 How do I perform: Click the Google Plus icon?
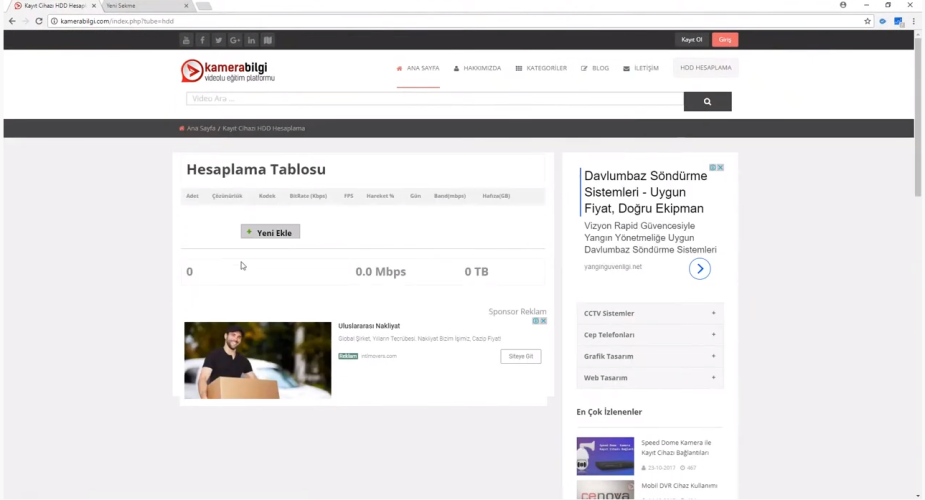(x=235, y=40)
